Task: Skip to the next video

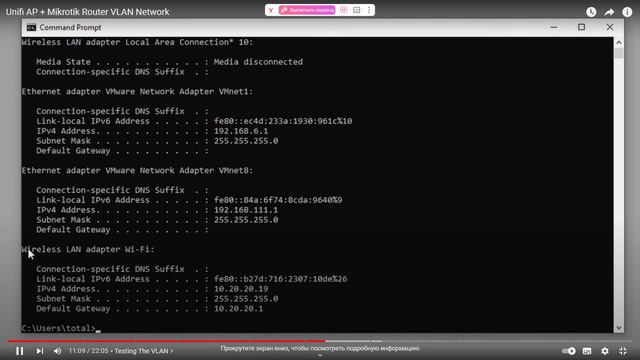Action: click(x=40, y=351)
